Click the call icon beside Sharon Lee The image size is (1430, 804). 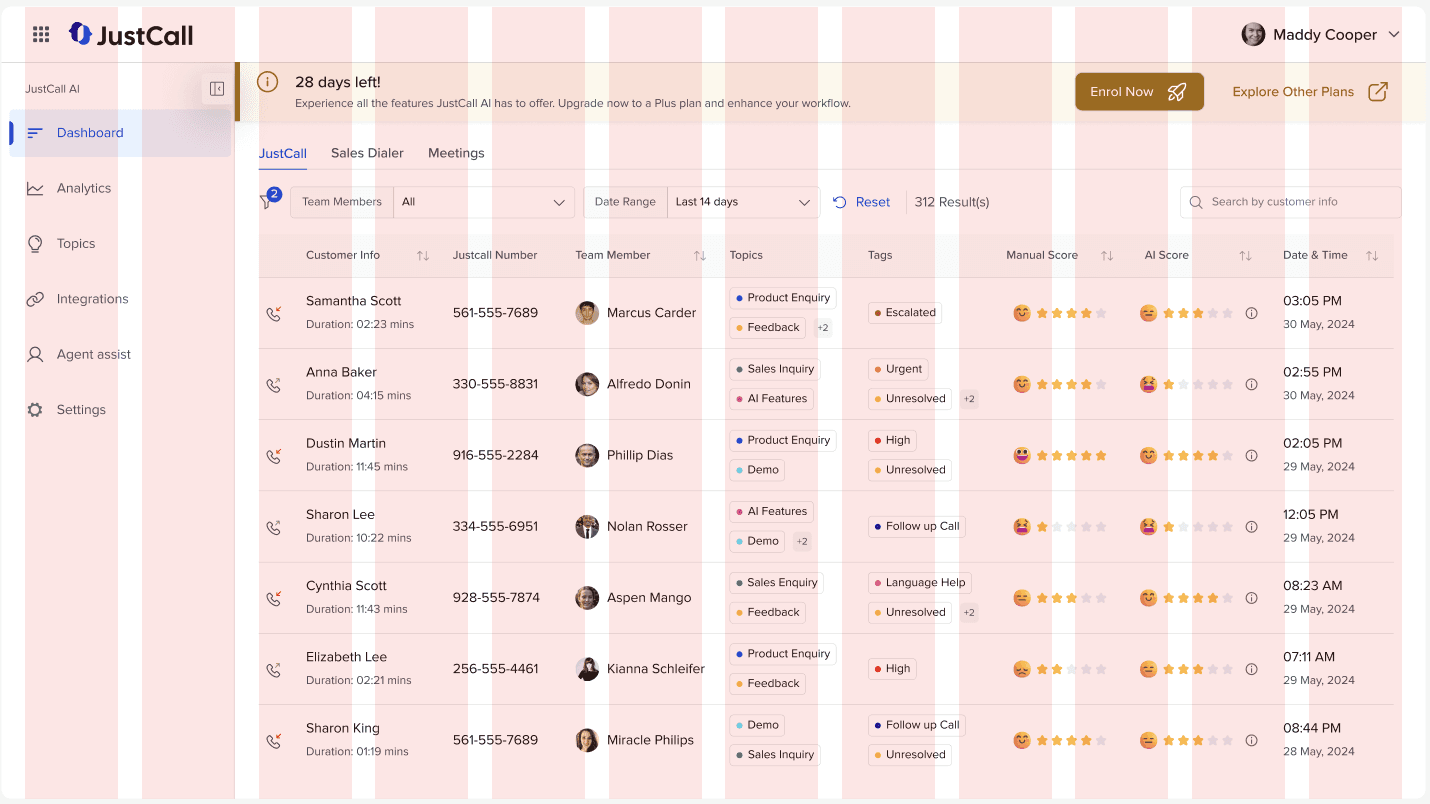274,527
